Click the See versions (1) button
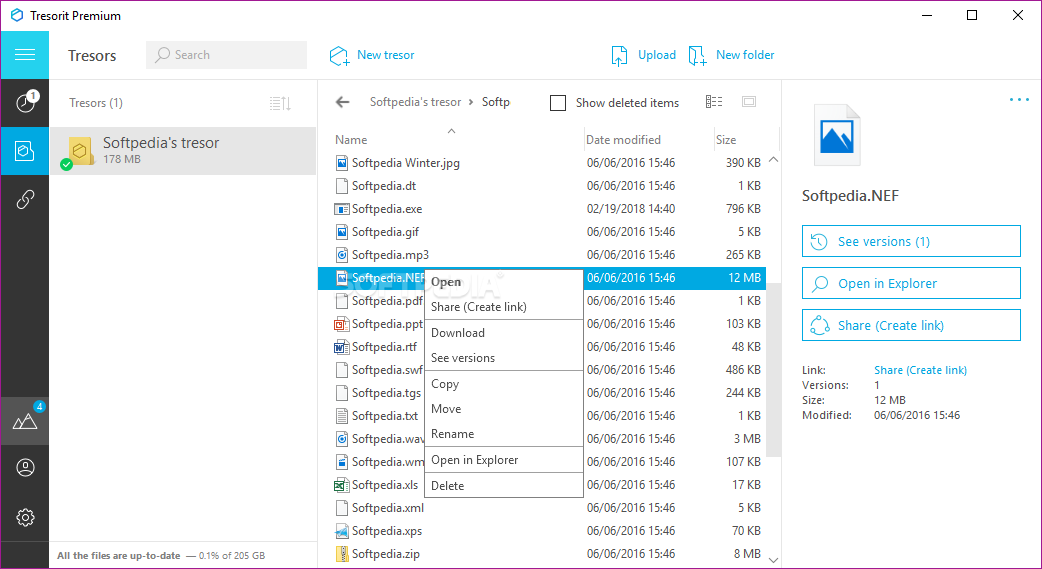This screenshot has height=569, width=1042. click(x=911, y=241)
